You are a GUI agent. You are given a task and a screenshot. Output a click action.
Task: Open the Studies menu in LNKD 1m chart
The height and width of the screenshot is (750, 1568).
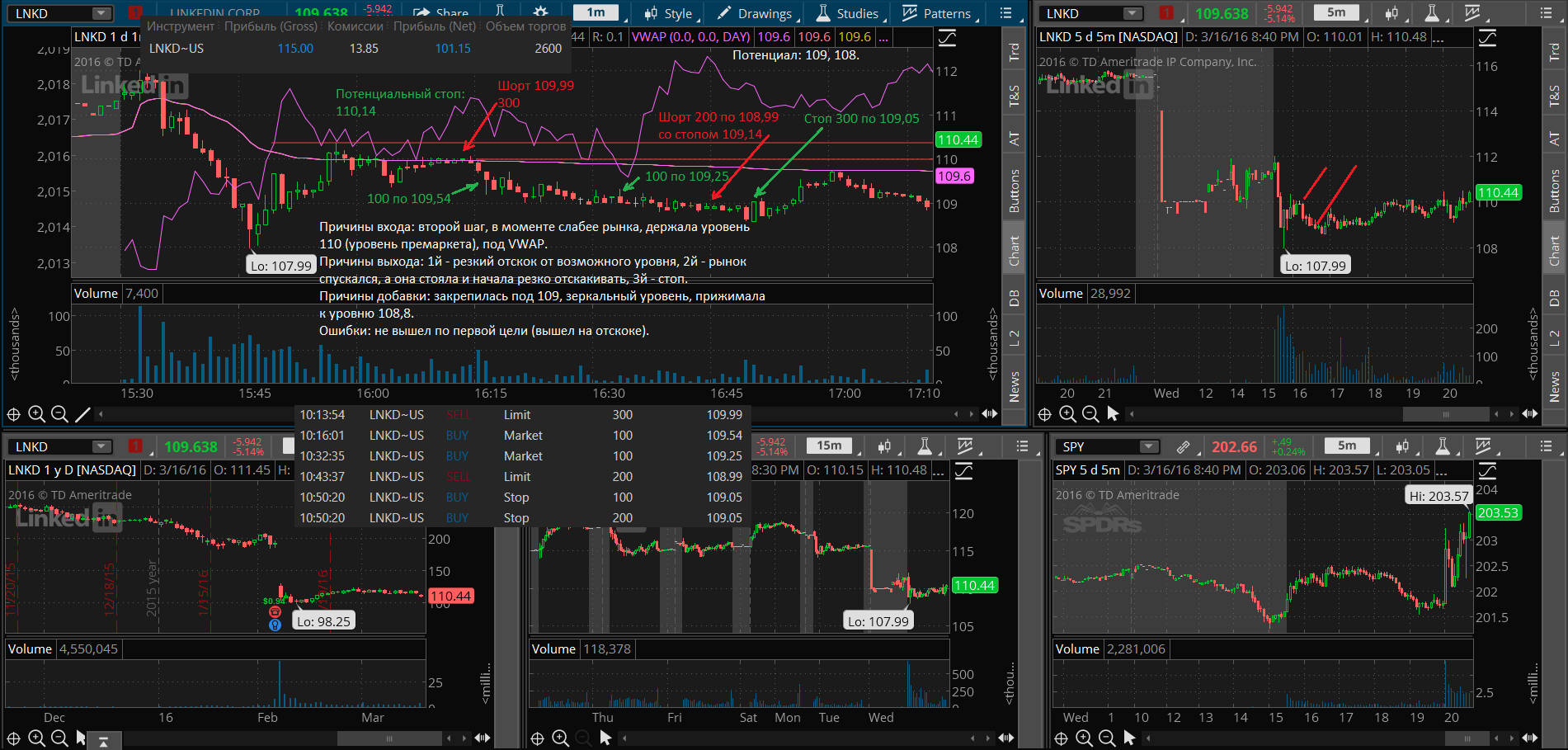pyautogui.click(x=849, y=13)
